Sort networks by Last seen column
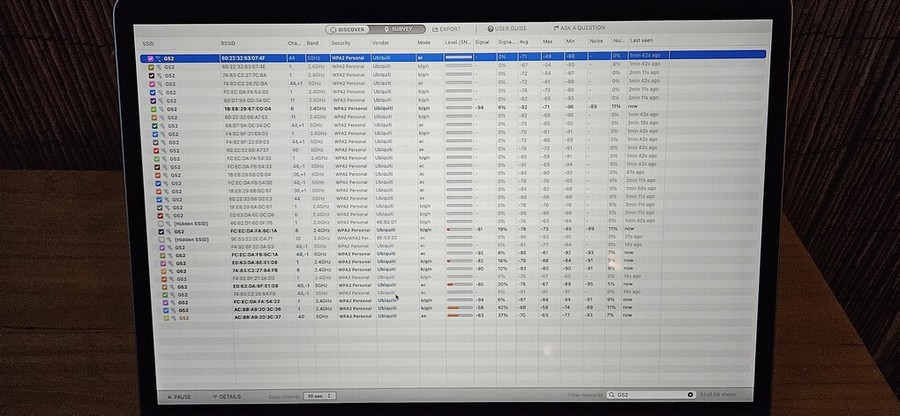Image resolution: width=900 pixels, height=416 pixels. [642, 44]
